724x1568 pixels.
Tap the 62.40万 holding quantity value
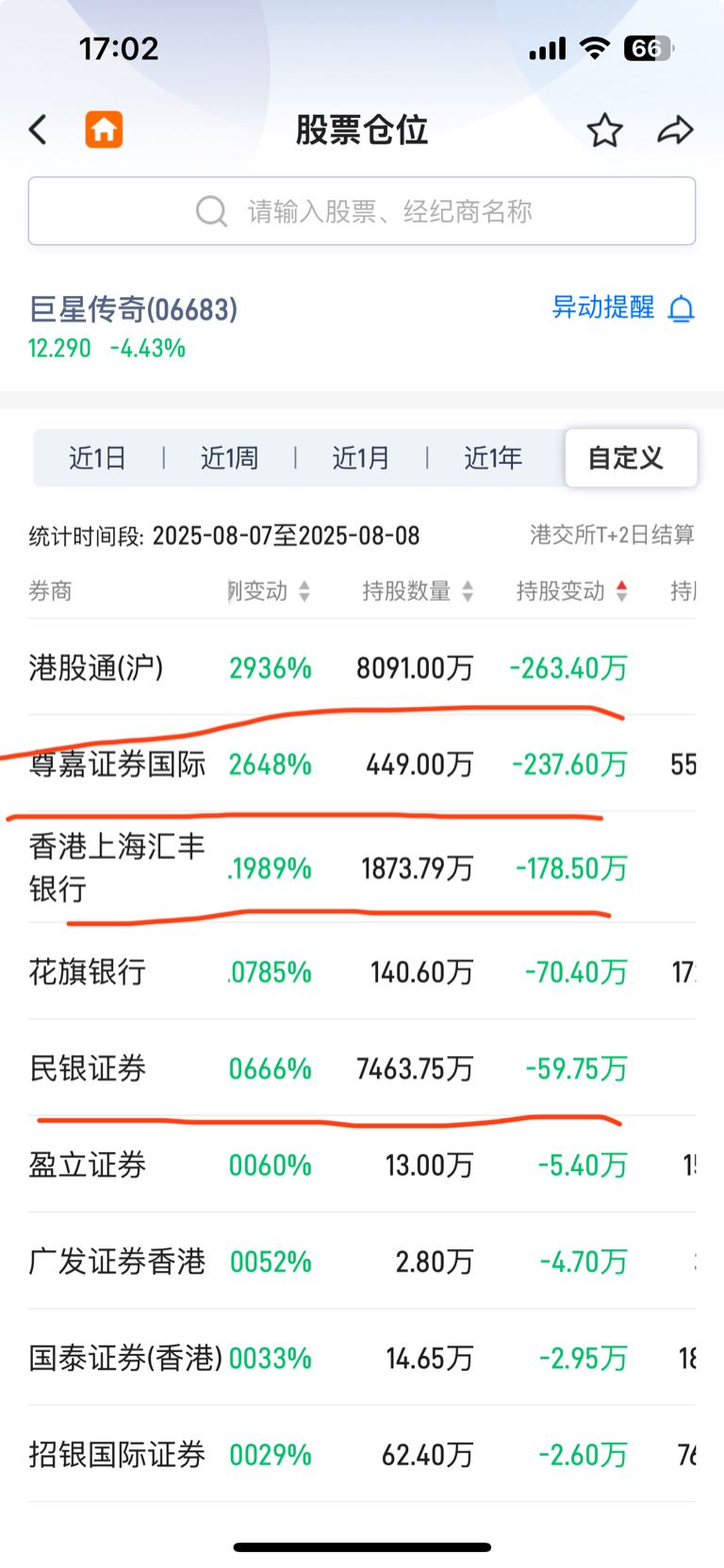tap(427, 1456)
